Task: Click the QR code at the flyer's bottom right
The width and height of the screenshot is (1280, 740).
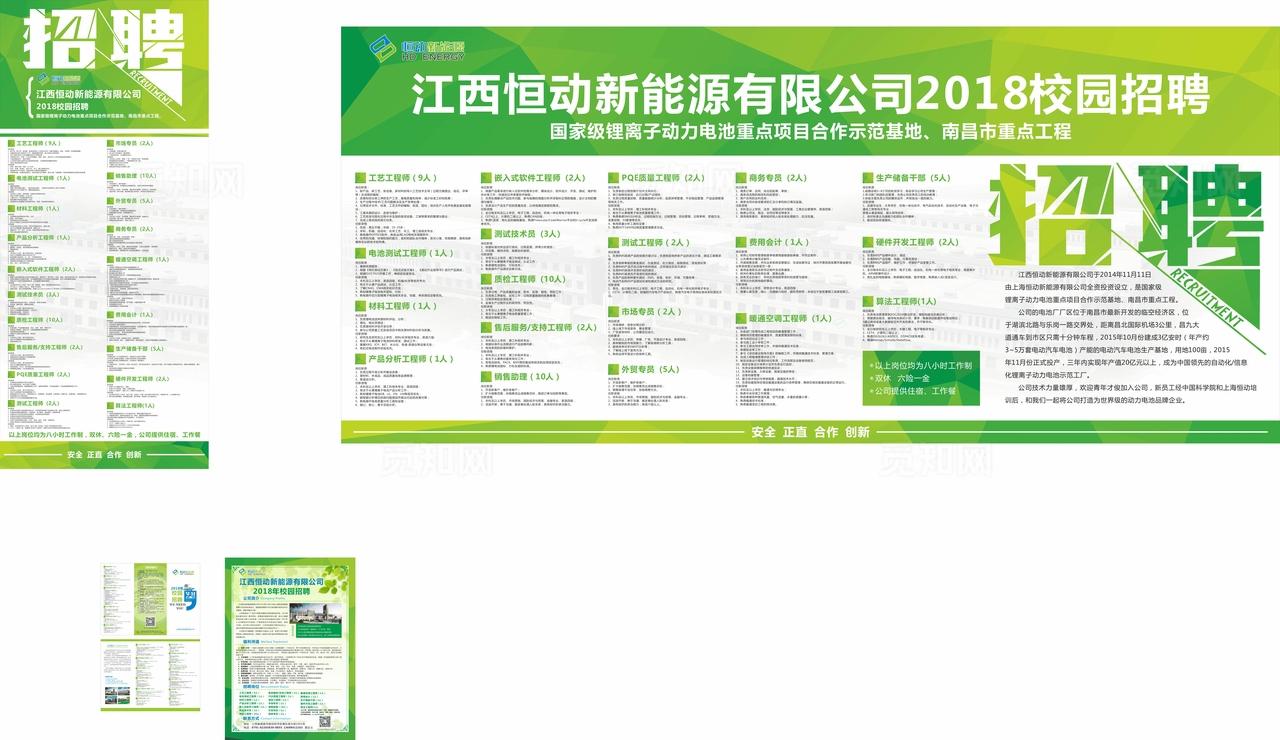Action: pos(326,720)
